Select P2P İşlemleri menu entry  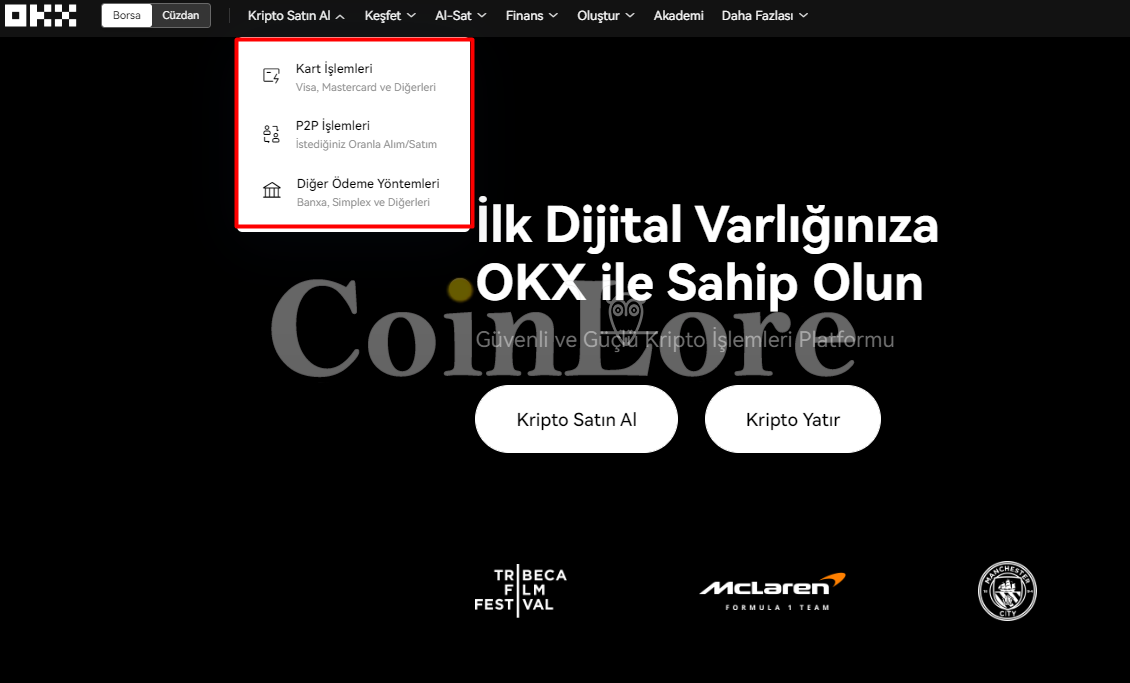[354, 134]
